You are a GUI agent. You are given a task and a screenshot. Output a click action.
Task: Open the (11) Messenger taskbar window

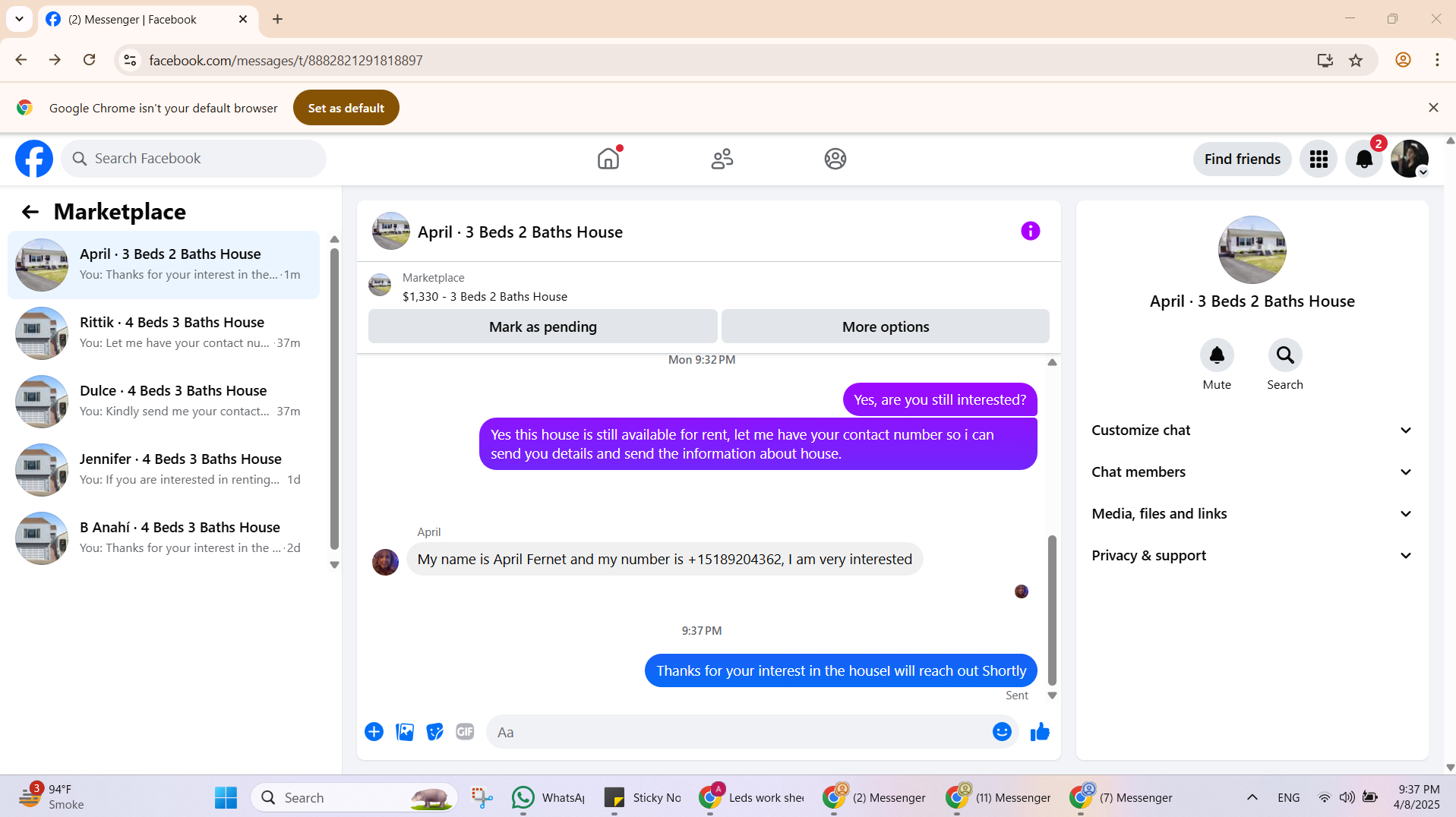(998, 797)
